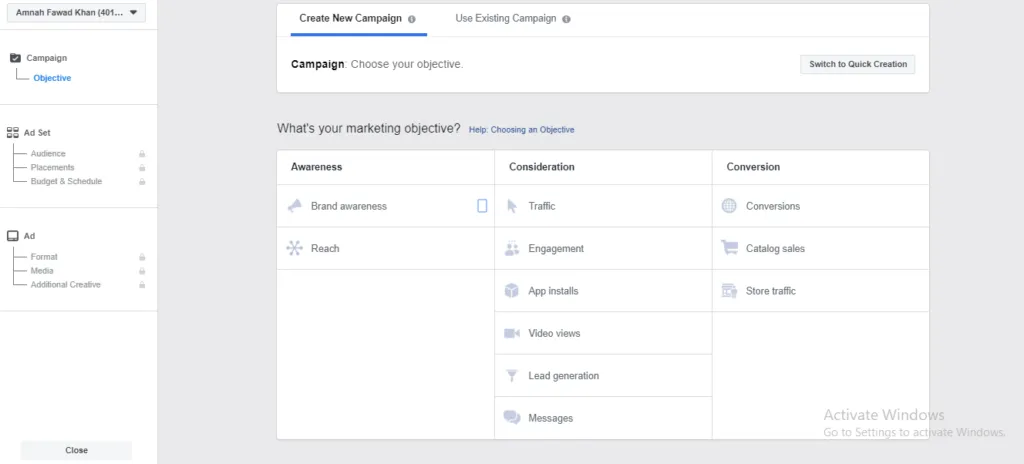Click the Conversion column header

point(753,167)
